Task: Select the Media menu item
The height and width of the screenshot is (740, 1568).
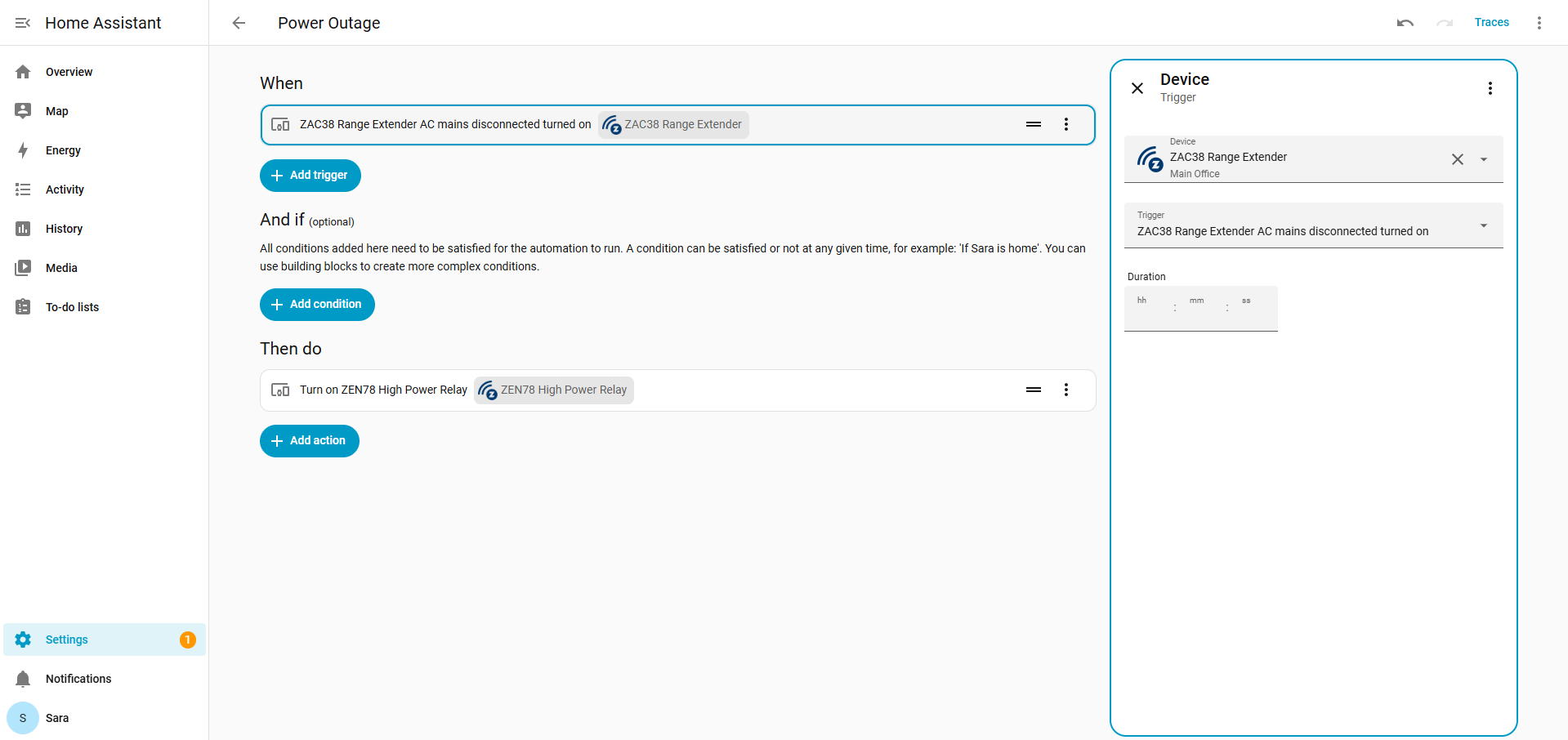Action: tap(105, 268)
